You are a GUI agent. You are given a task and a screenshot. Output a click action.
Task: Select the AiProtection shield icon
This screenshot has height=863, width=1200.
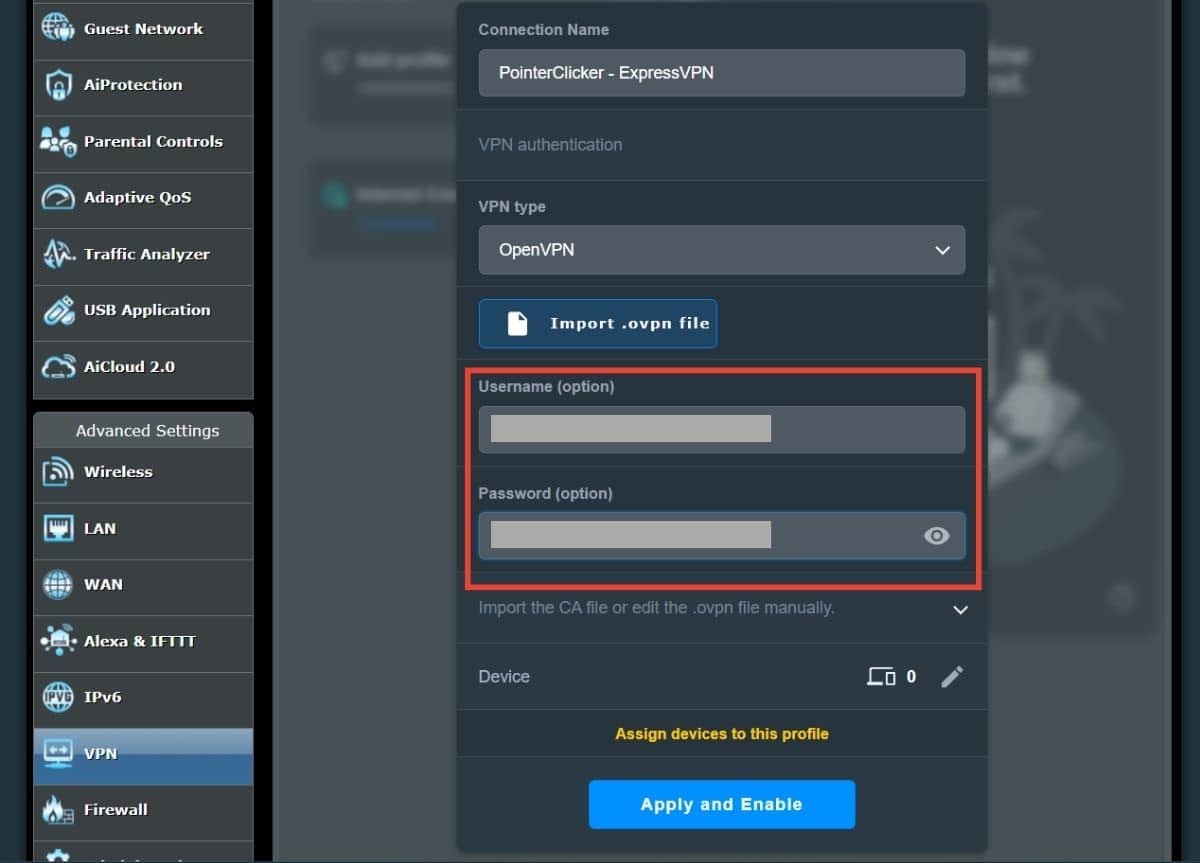pyautogui.click(x=58, y=85)
